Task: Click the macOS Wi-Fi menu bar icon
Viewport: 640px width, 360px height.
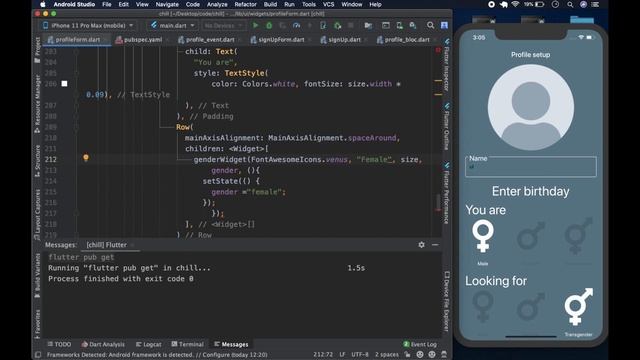Action: point(516,4)
